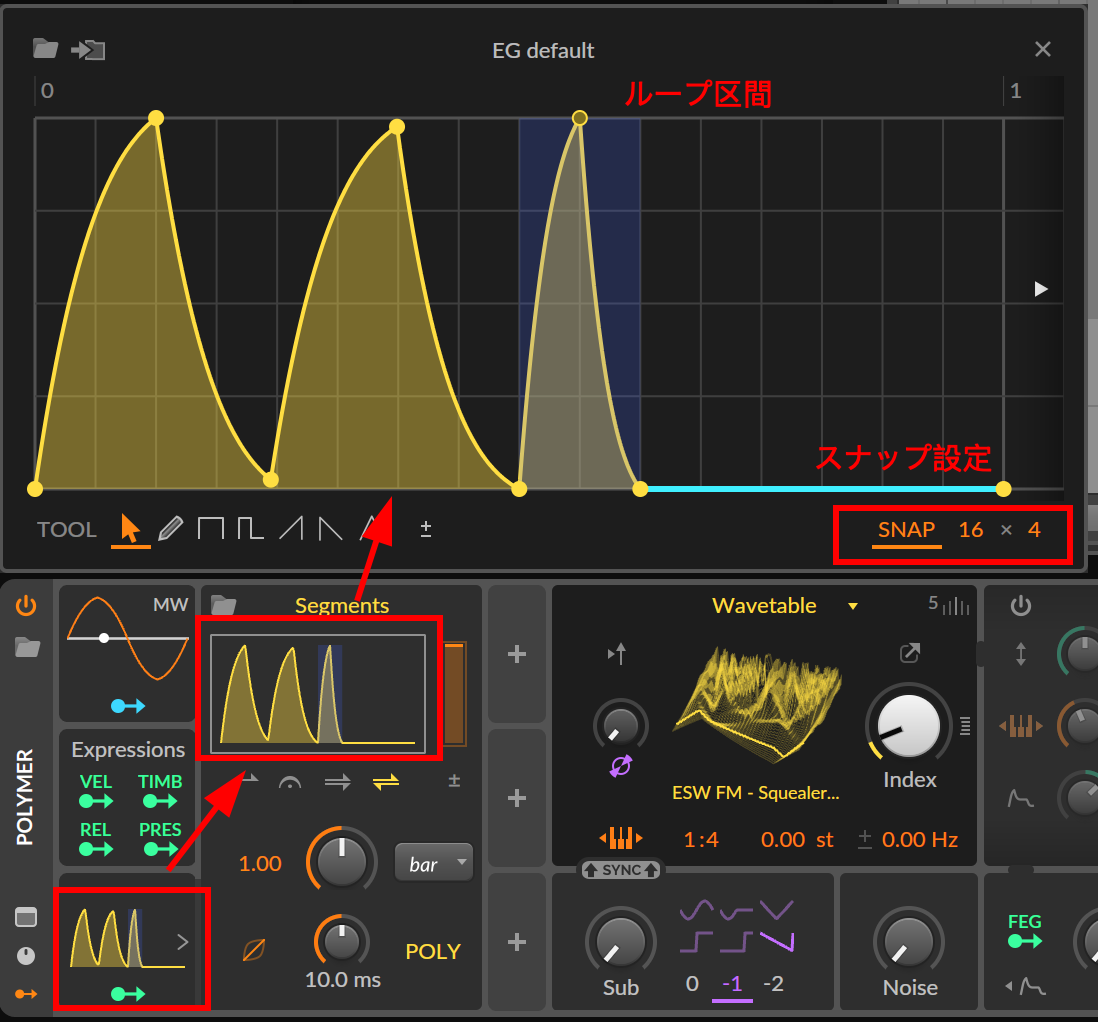This screenshot has height=1022, width=1098.
Task: Click the filter up-down arrow icon
Action: tap(1021, 654)
